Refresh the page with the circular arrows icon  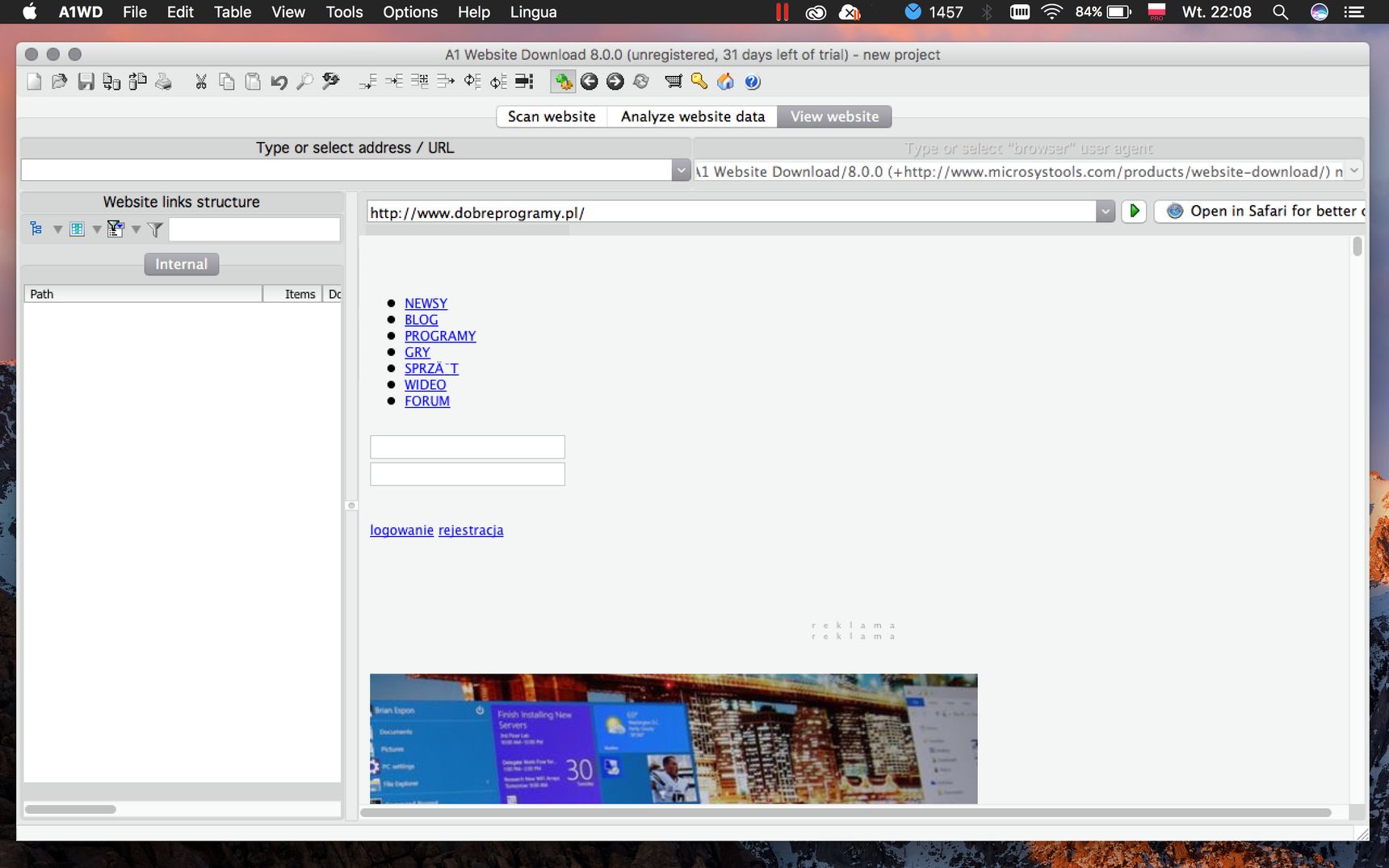[641, 82]
